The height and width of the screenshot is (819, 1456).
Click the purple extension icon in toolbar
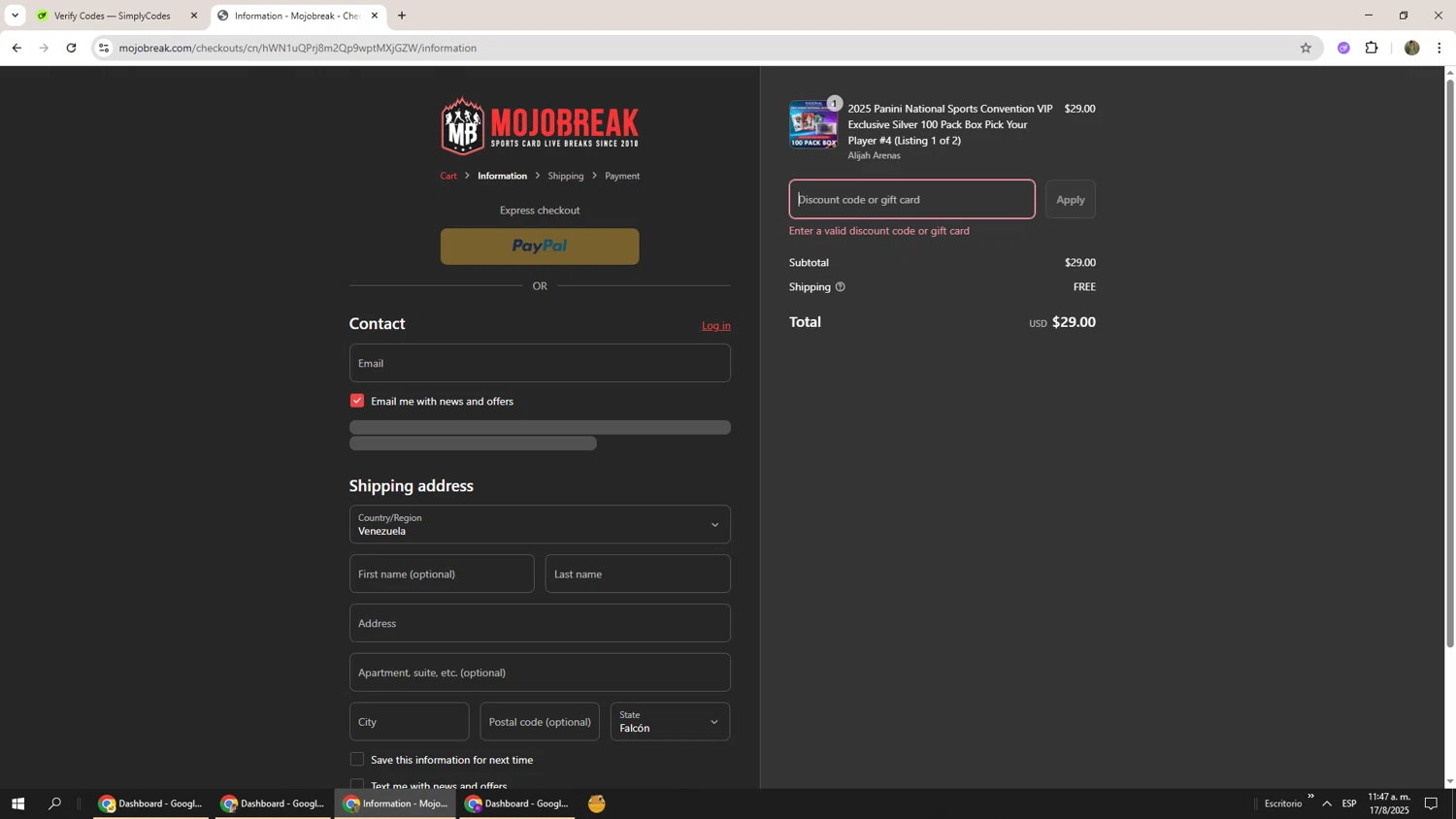point(1343,48)
